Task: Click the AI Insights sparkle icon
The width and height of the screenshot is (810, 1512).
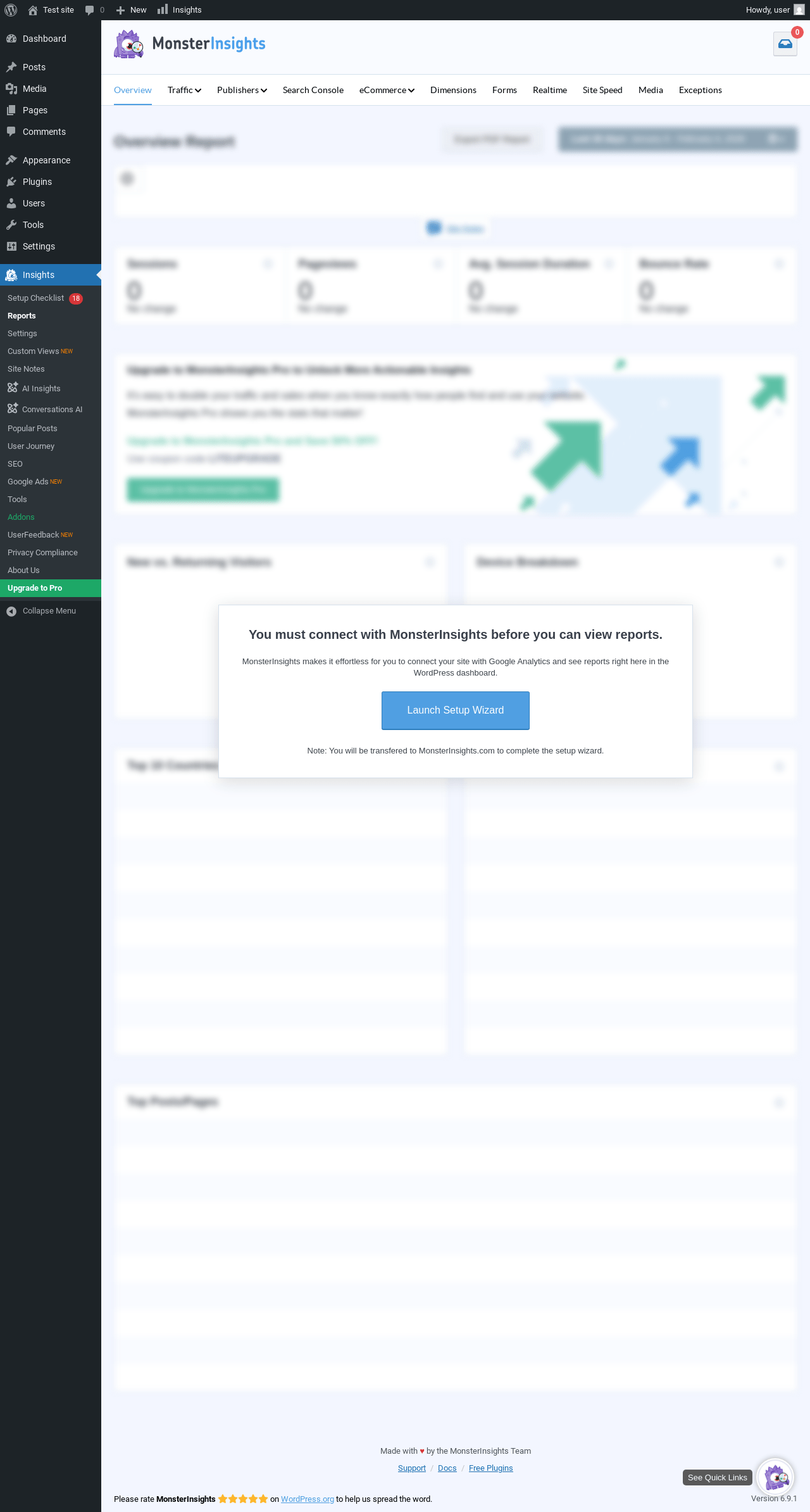Action: pos(13,387)
